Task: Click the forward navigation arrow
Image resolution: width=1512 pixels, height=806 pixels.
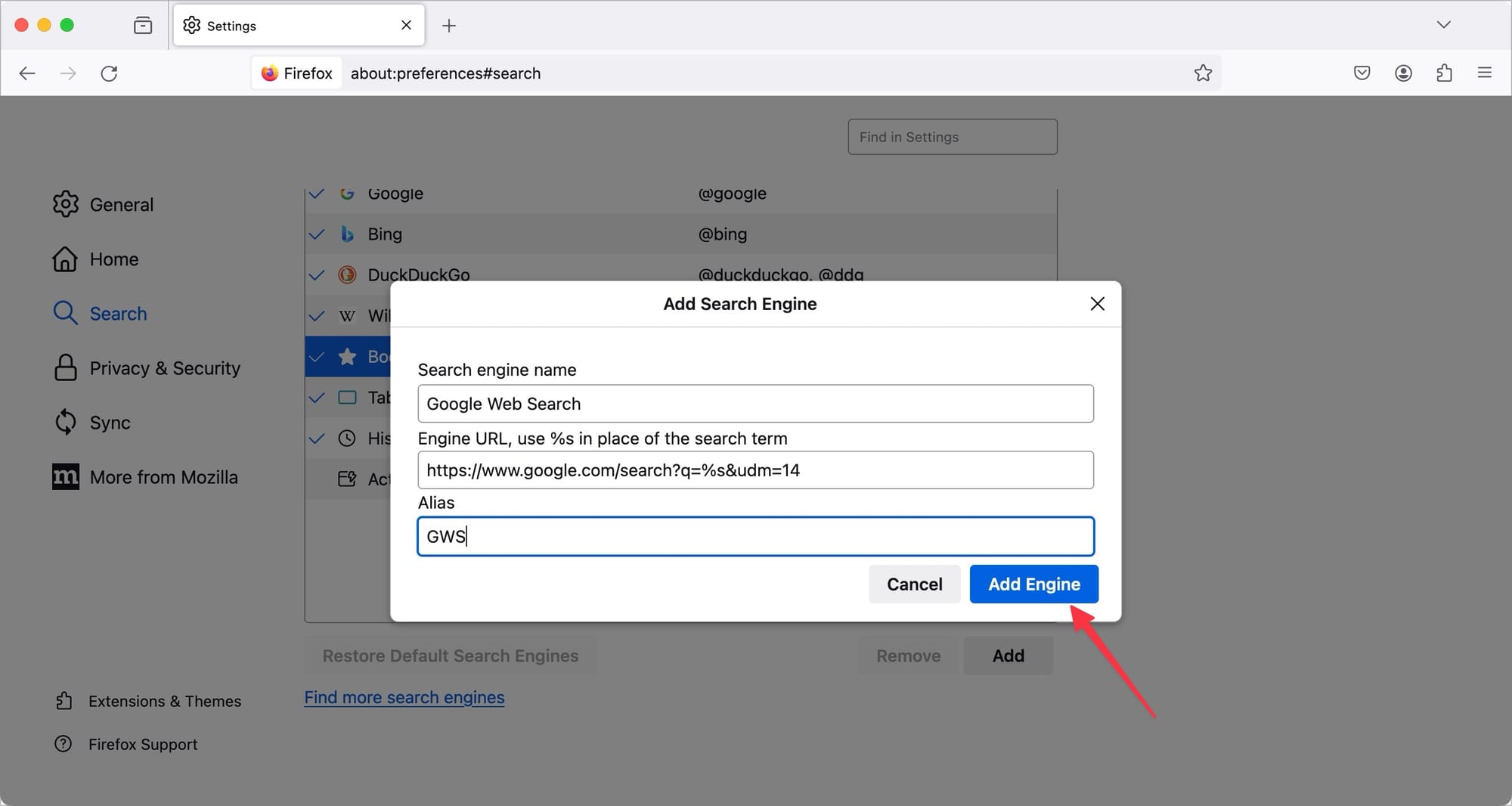Action: click(x=68, y=73)
